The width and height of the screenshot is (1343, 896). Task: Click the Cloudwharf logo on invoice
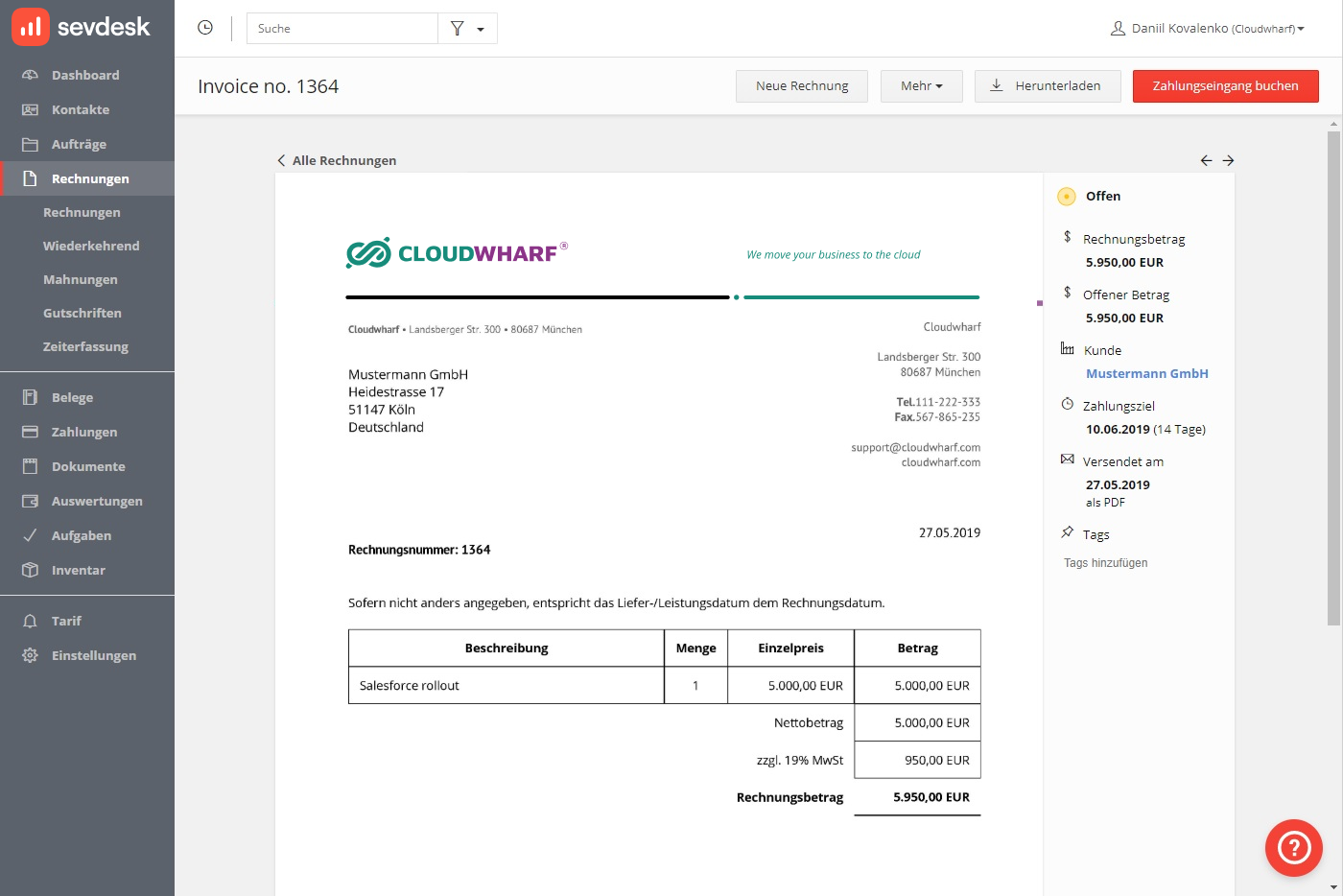pyautogui.click(x=457, y=253)
